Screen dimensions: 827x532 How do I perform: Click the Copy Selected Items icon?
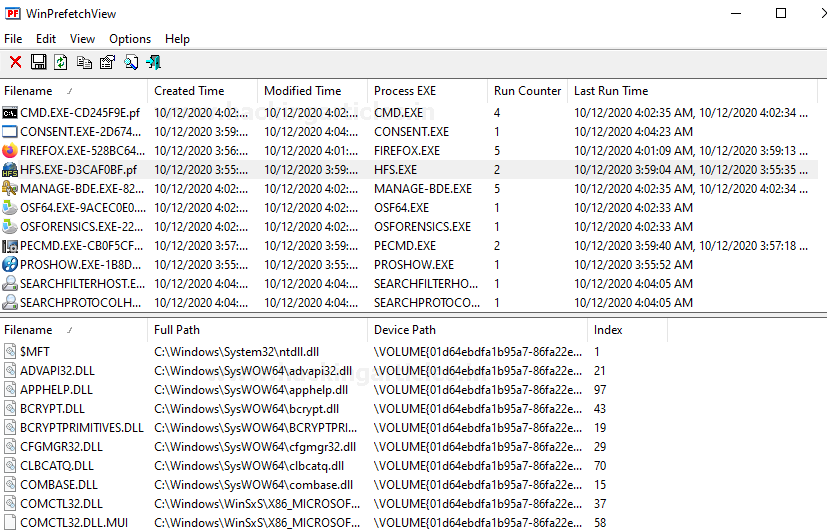tap(84, 62)
